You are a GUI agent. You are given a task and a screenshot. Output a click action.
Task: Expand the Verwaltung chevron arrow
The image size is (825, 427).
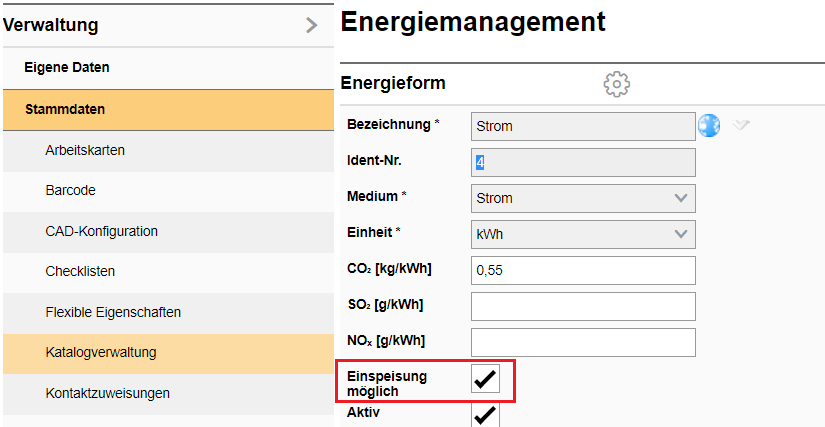coord(312,25)
